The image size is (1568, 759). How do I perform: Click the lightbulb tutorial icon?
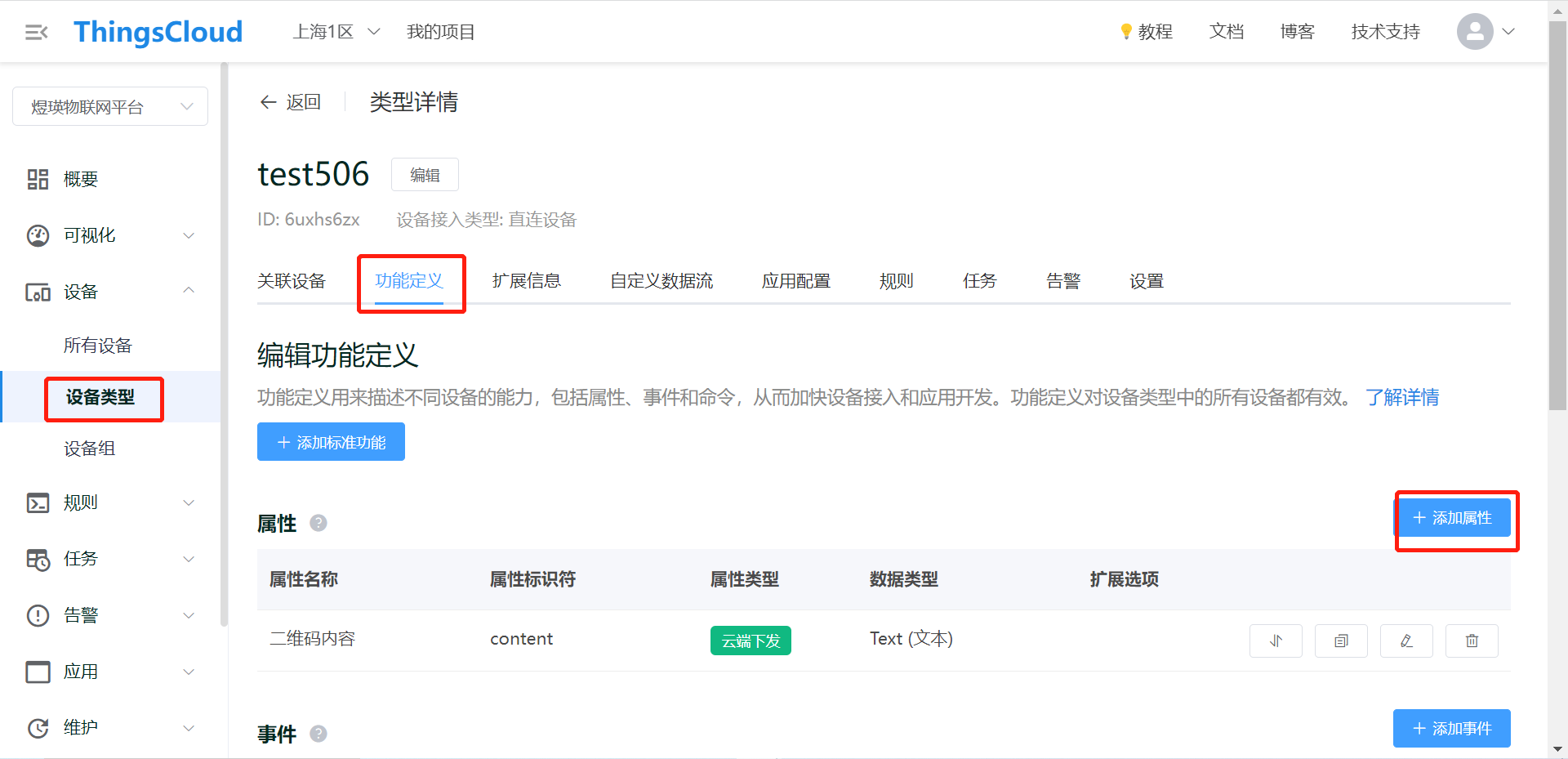pos(1126,32)
